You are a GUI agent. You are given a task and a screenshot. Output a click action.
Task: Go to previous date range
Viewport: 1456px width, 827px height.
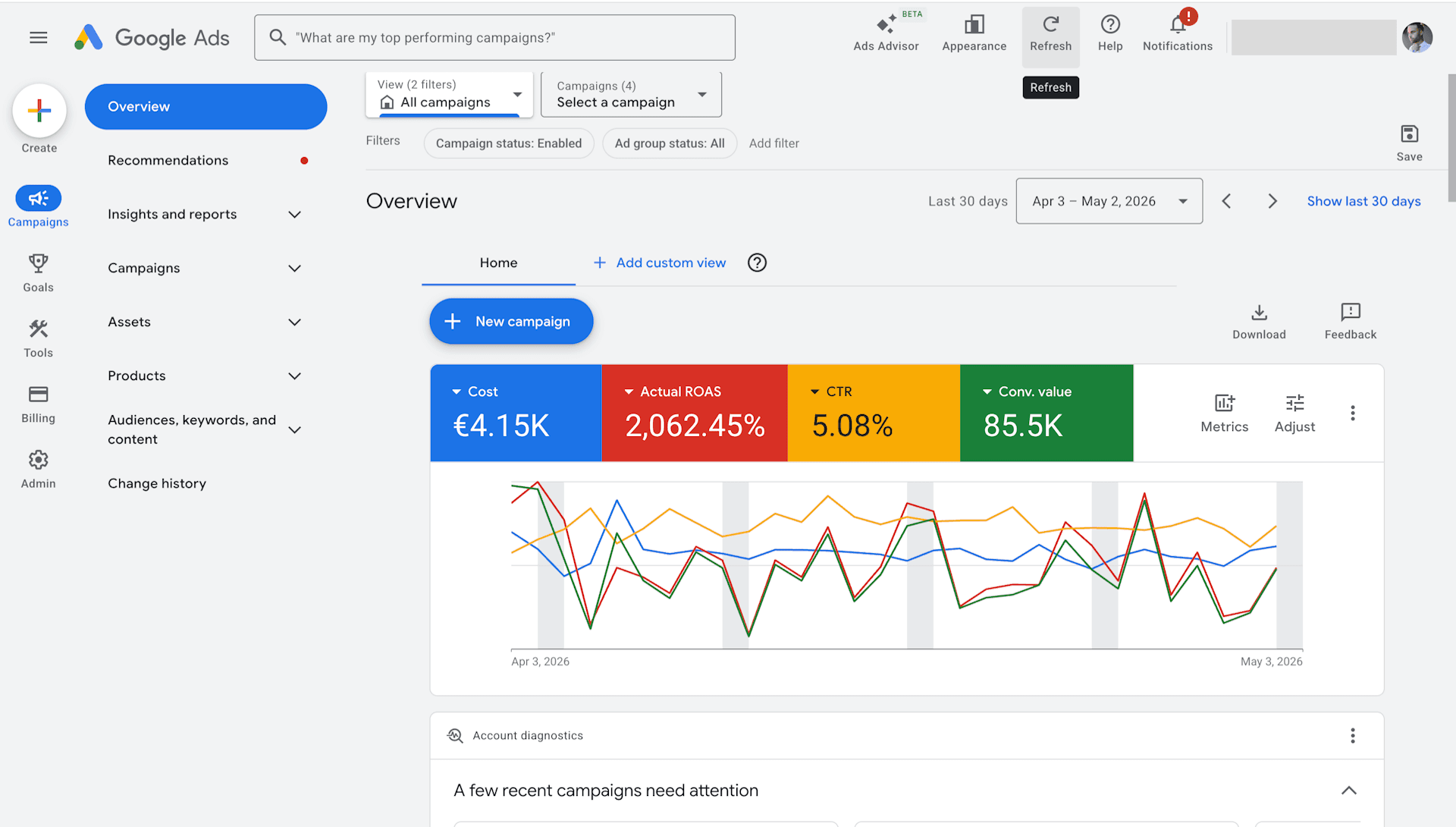click(1226, 201)
